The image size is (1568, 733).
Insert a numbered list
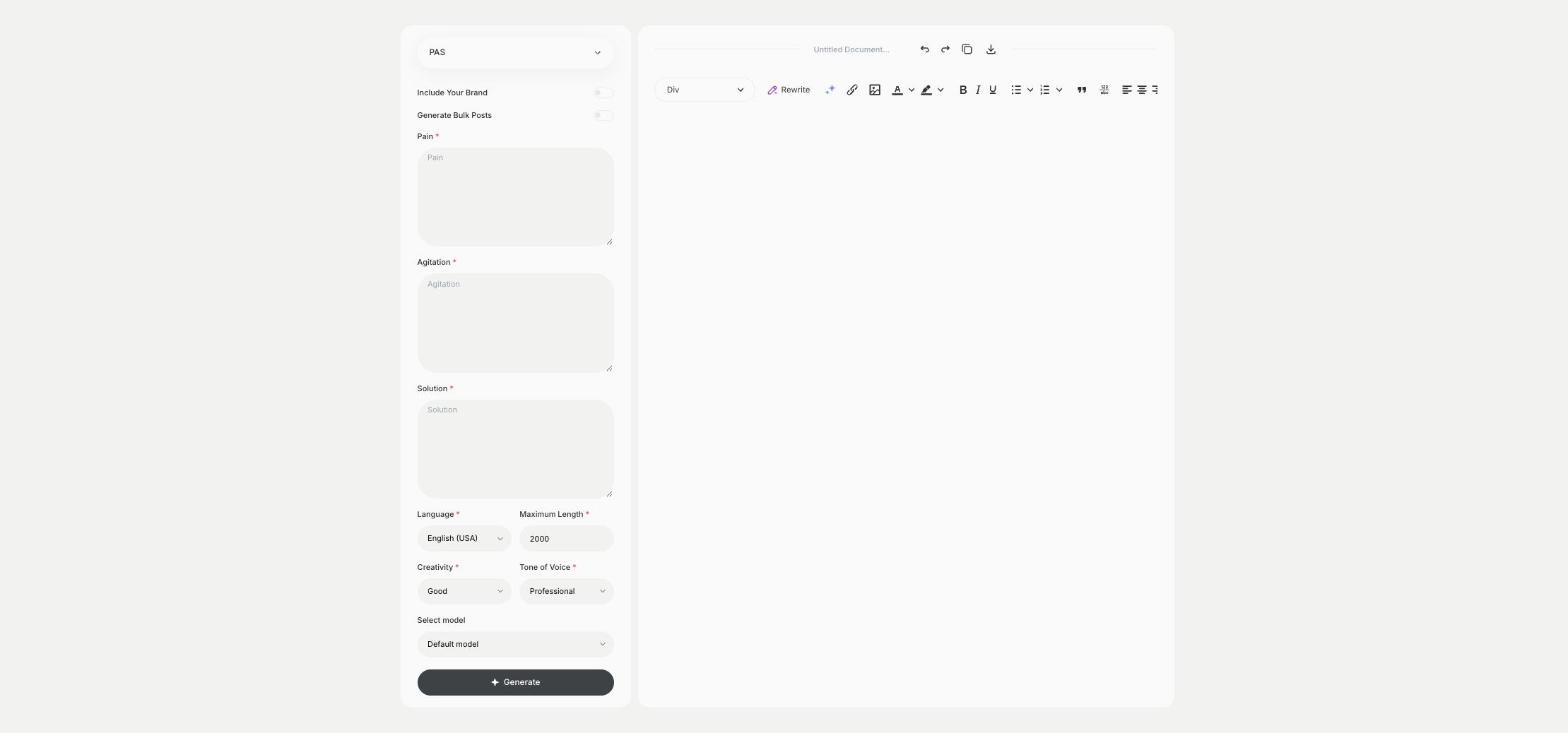[x=1045, y=90]
